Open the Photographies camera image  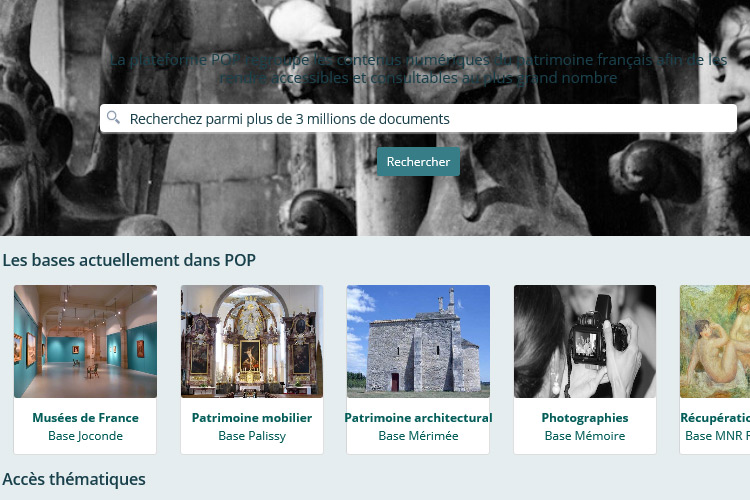pos(585,341)
